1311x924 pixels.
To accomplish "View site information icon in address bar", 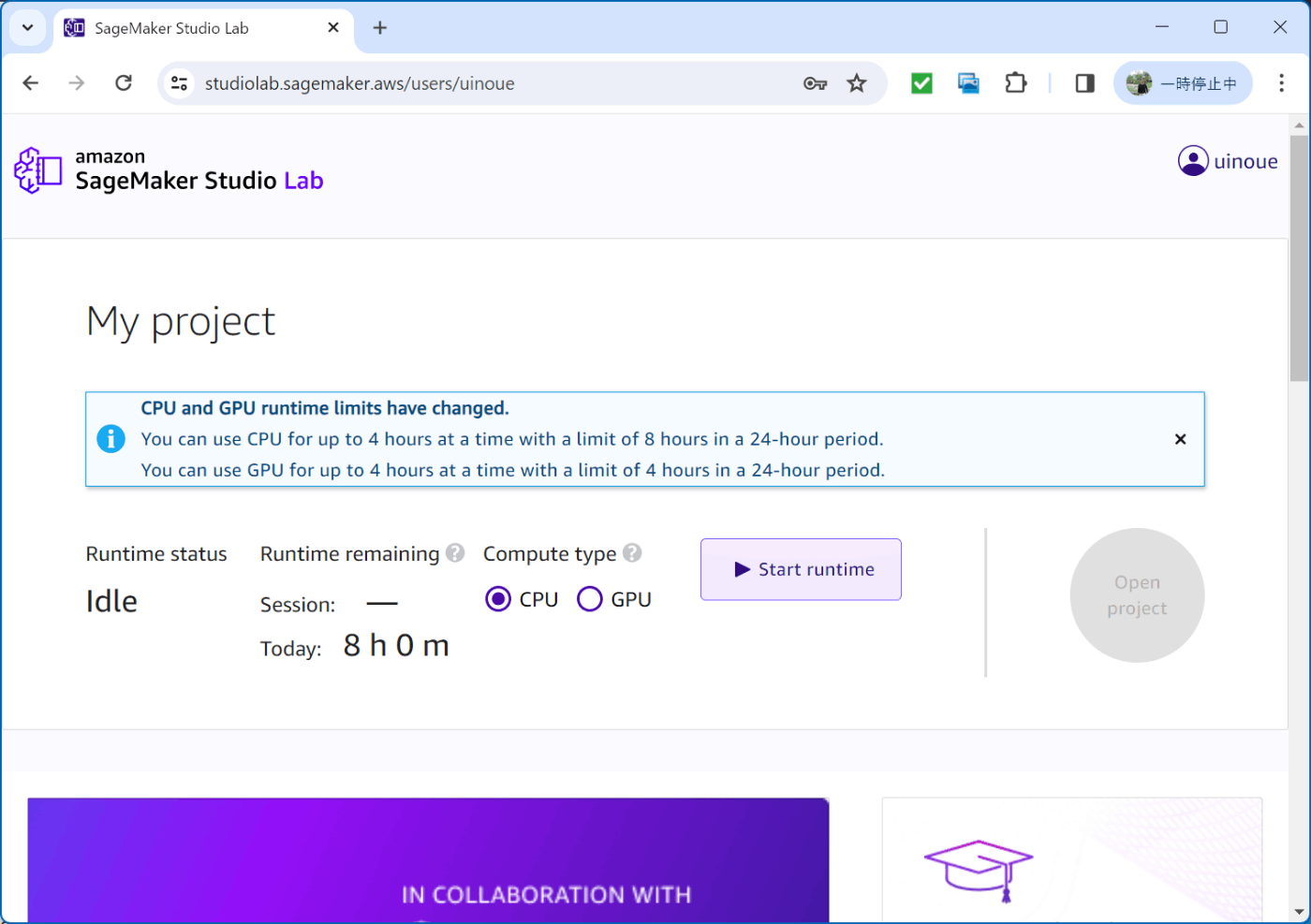I will coord(179,83).
